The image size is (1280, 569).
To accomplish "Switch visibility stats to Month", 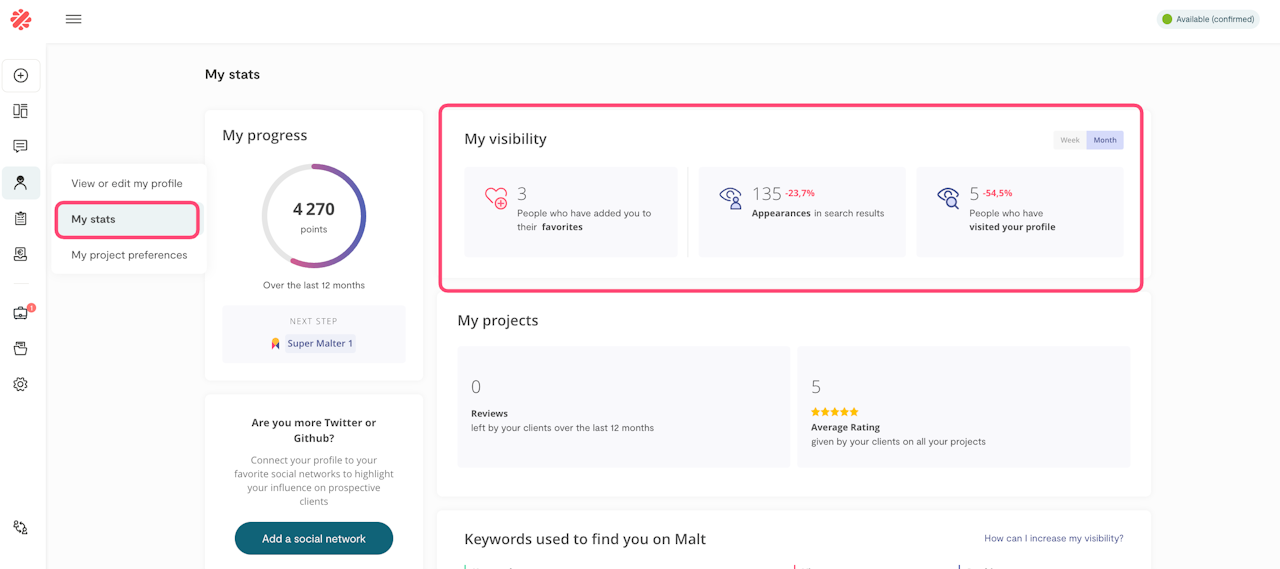I will click(x=1105, y=140).
